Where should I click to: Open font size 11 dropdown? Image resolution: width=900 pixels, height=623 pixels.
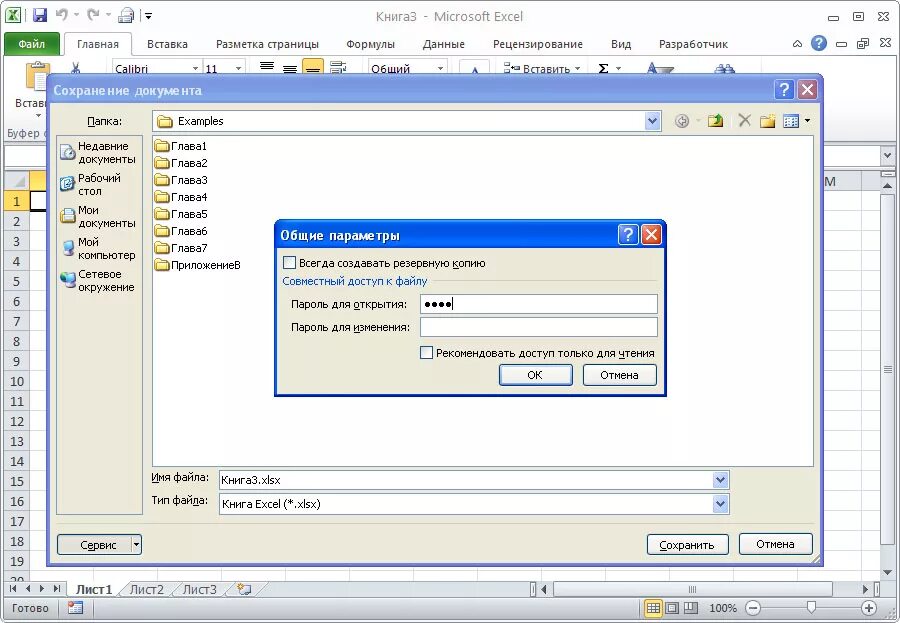238,68
